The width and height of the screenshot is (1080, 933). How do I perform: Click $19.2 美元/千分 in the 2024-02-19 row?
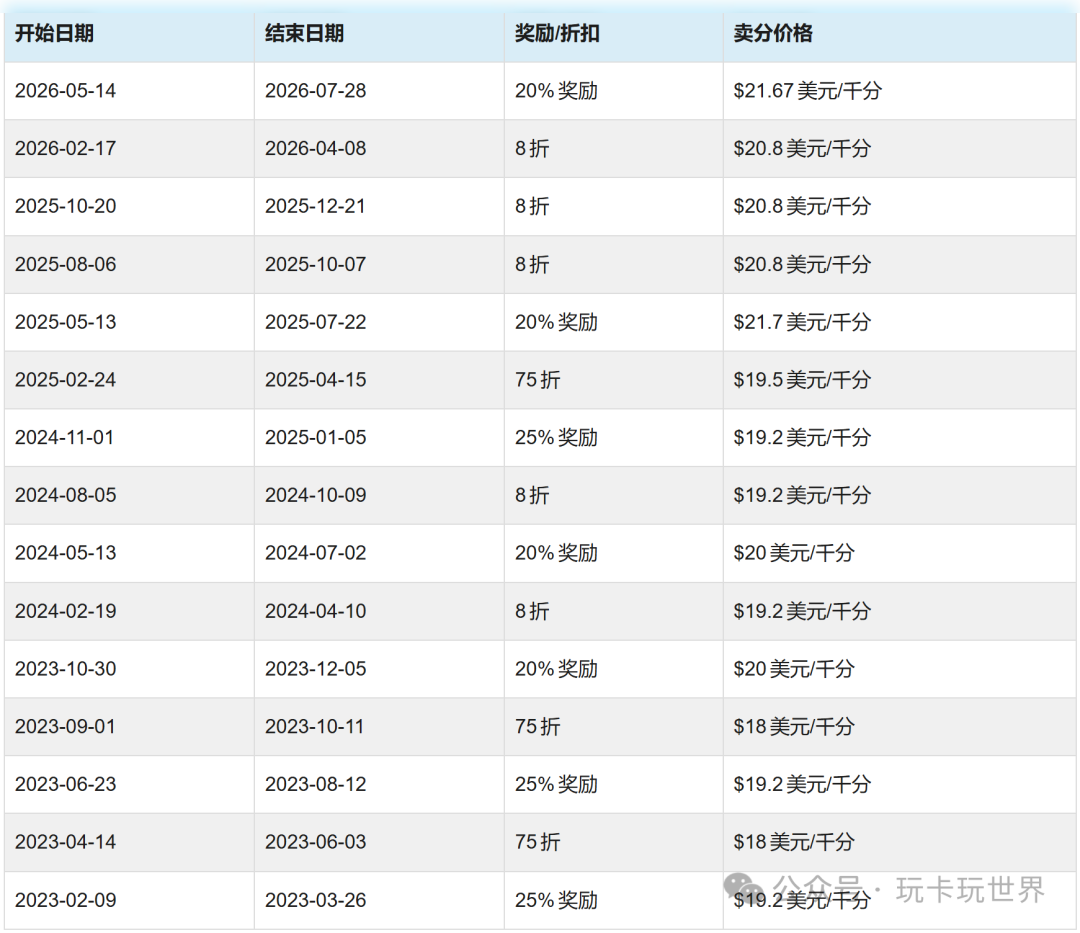pos(802,611)
